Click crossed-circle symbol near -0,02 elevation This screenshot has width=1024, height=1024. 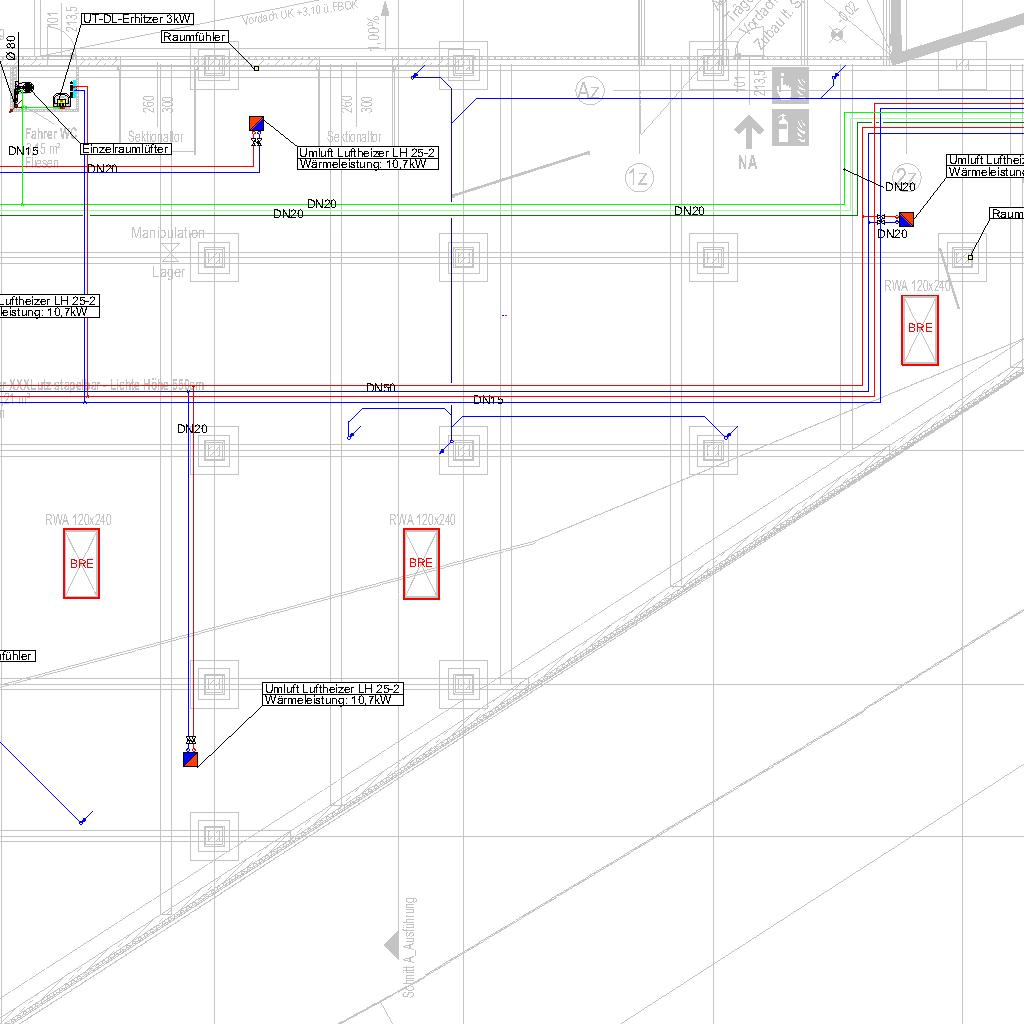click(837, 32)
